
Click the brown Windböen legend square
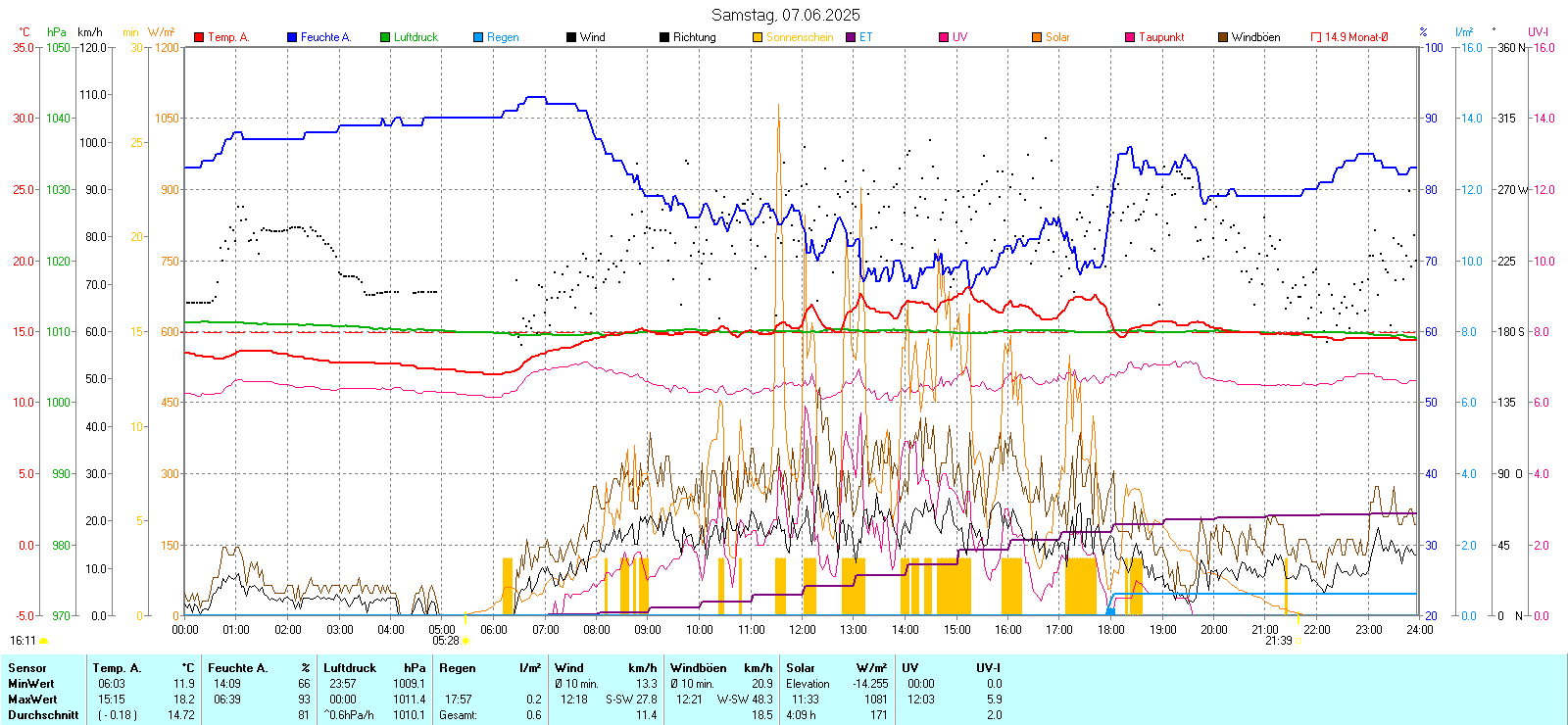[1223, 37]
